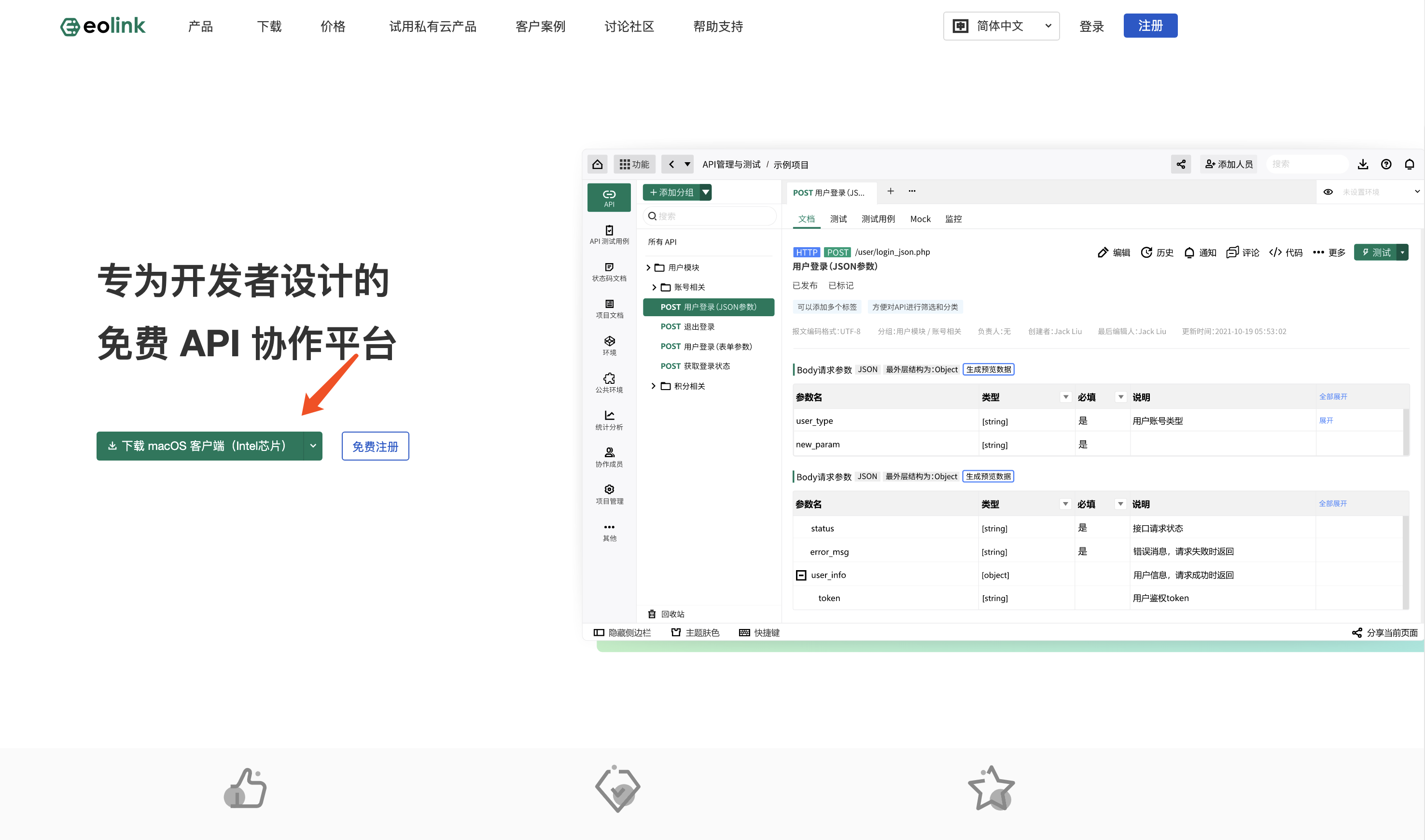Open the 简体中文 language dropdown
Screen dimensions: 1425x840
coord(1001,26)
